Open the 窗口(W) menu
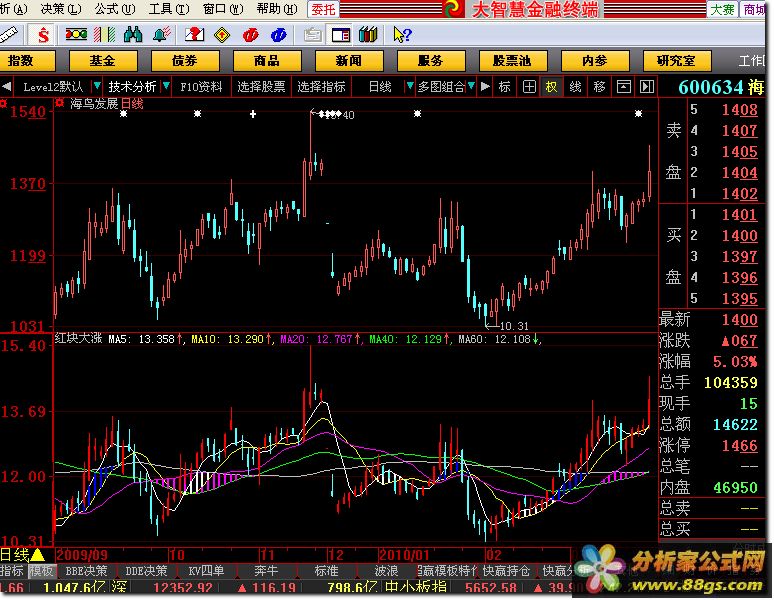The width and height of the screenshot is (774, 600). click(x=223, y=9)
